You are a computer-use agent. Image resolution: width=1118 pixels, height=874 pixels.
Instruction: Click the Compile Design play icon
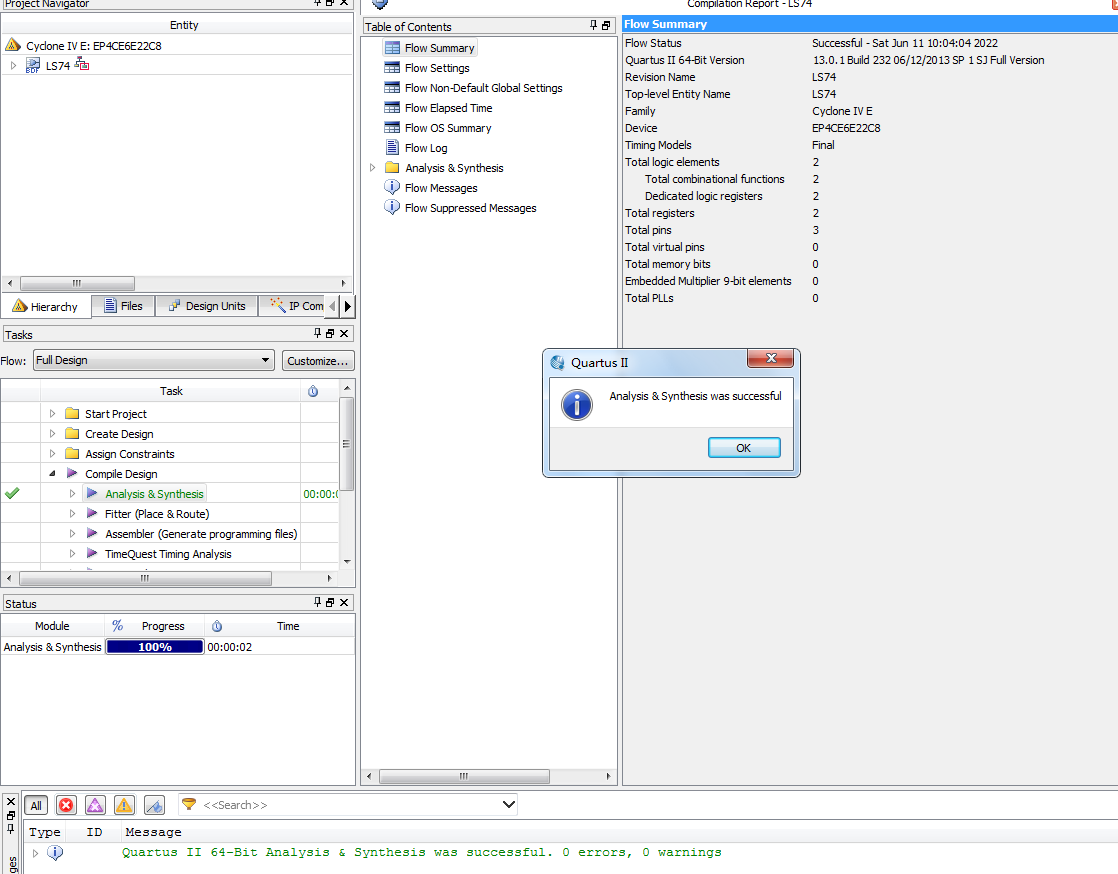pyautogui.click(x=72, y=473)
